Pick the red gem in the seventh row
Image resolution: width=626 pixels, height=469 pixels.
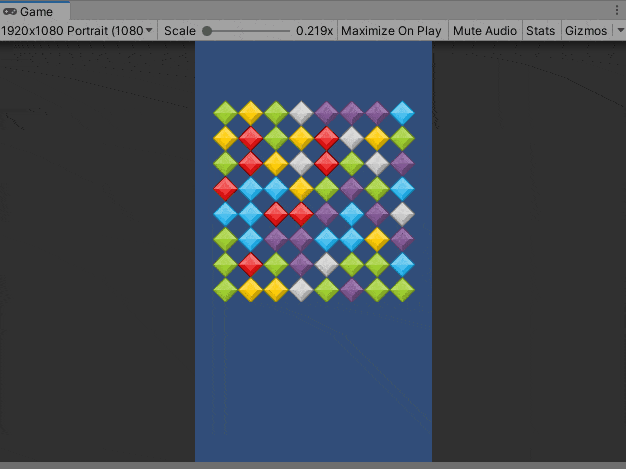coord(251,264)
